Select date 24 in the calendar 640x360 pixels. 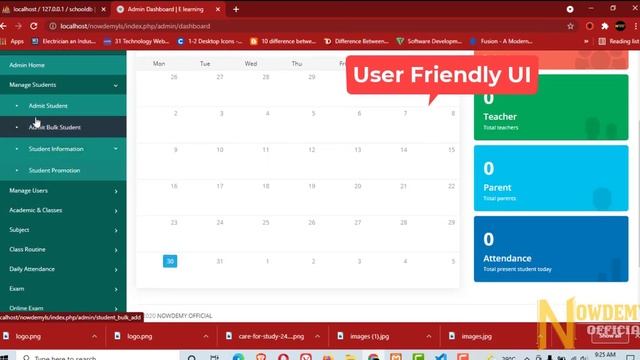(220, 222)
